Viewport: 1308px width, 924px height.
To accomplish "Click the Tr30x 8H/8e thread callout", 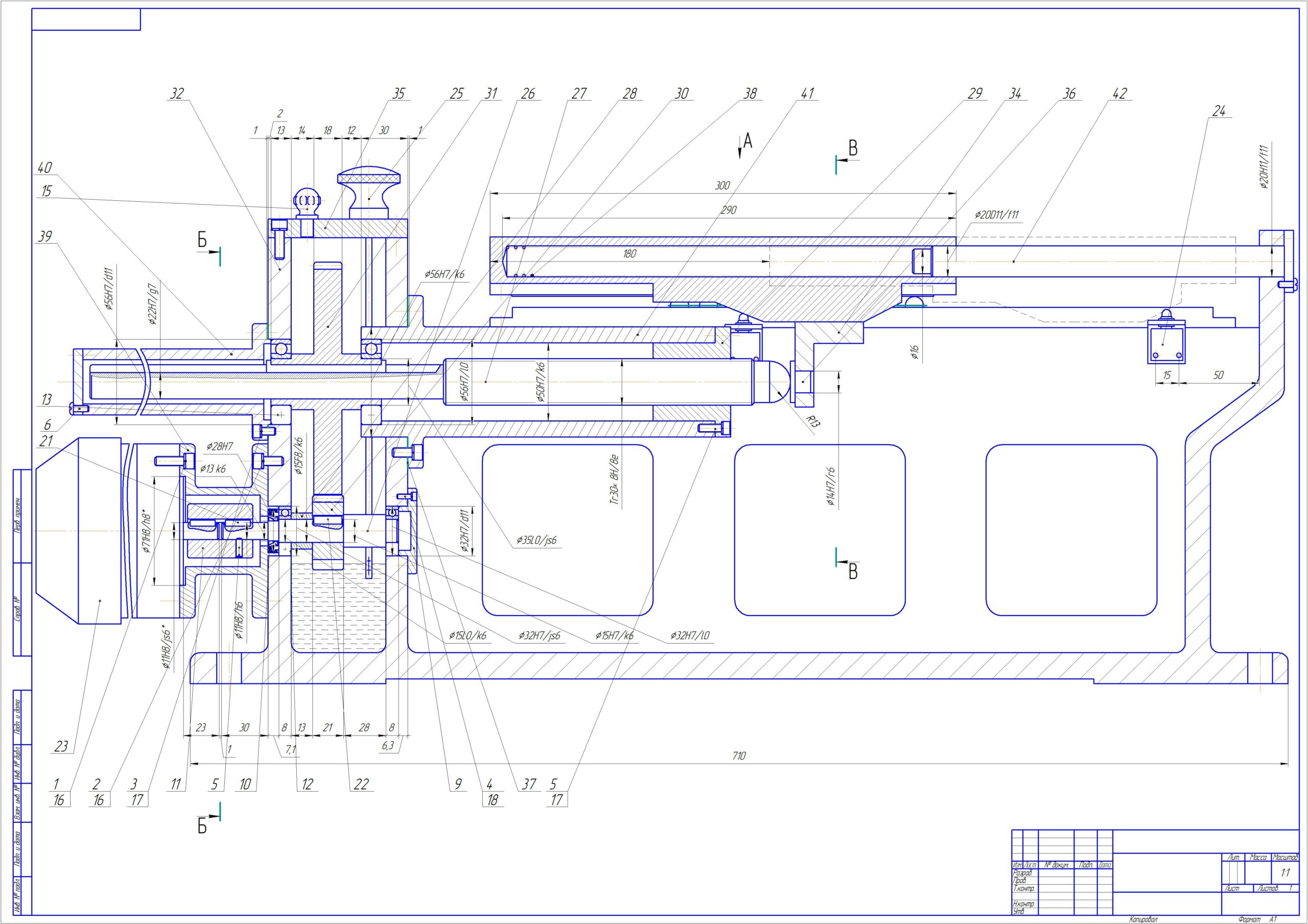I will click(614, 480).
